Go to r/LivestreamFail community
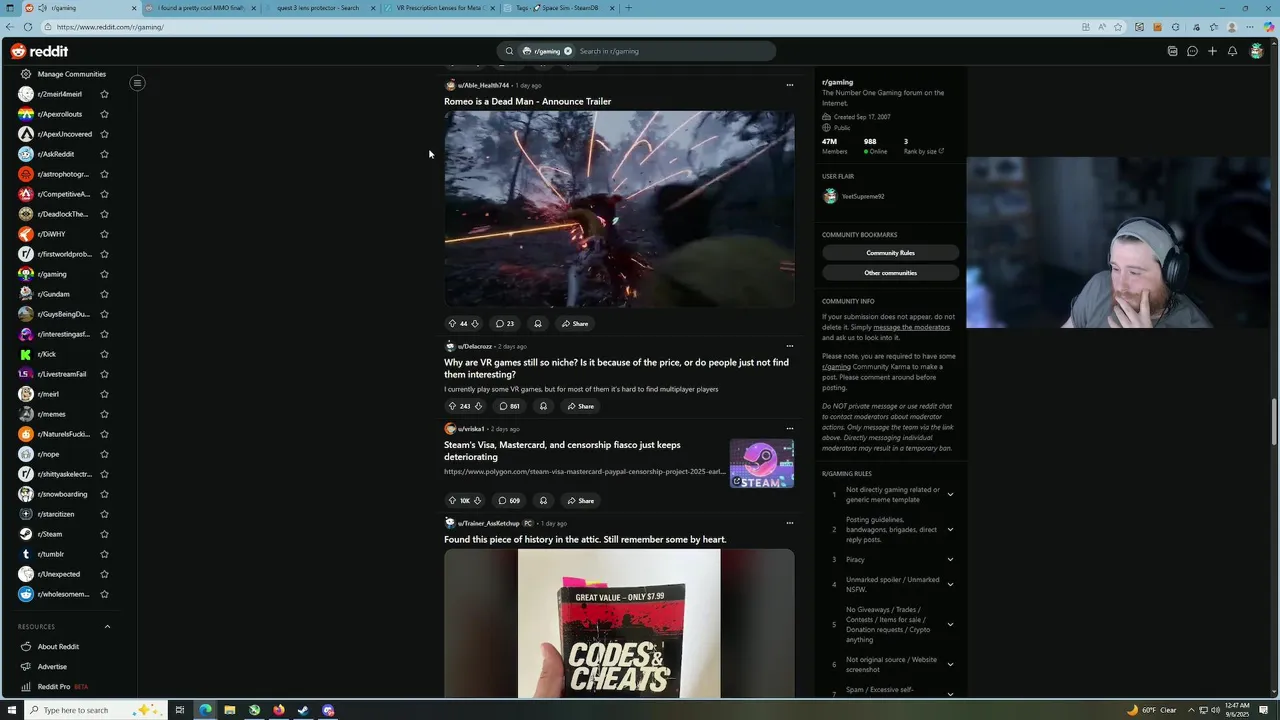Viewport: 1280px width, 720px height. click(61, 374)
